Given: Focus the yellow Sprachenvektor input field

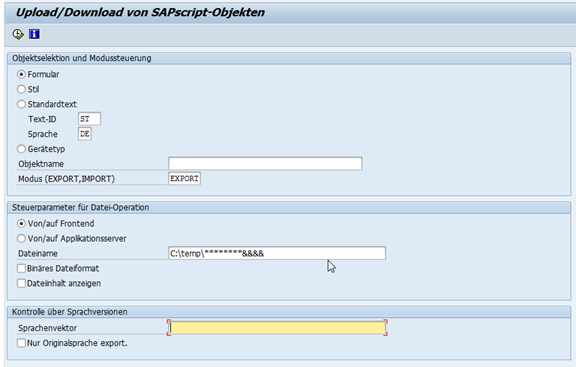Looking at the screenshot, I should point(277,328).
